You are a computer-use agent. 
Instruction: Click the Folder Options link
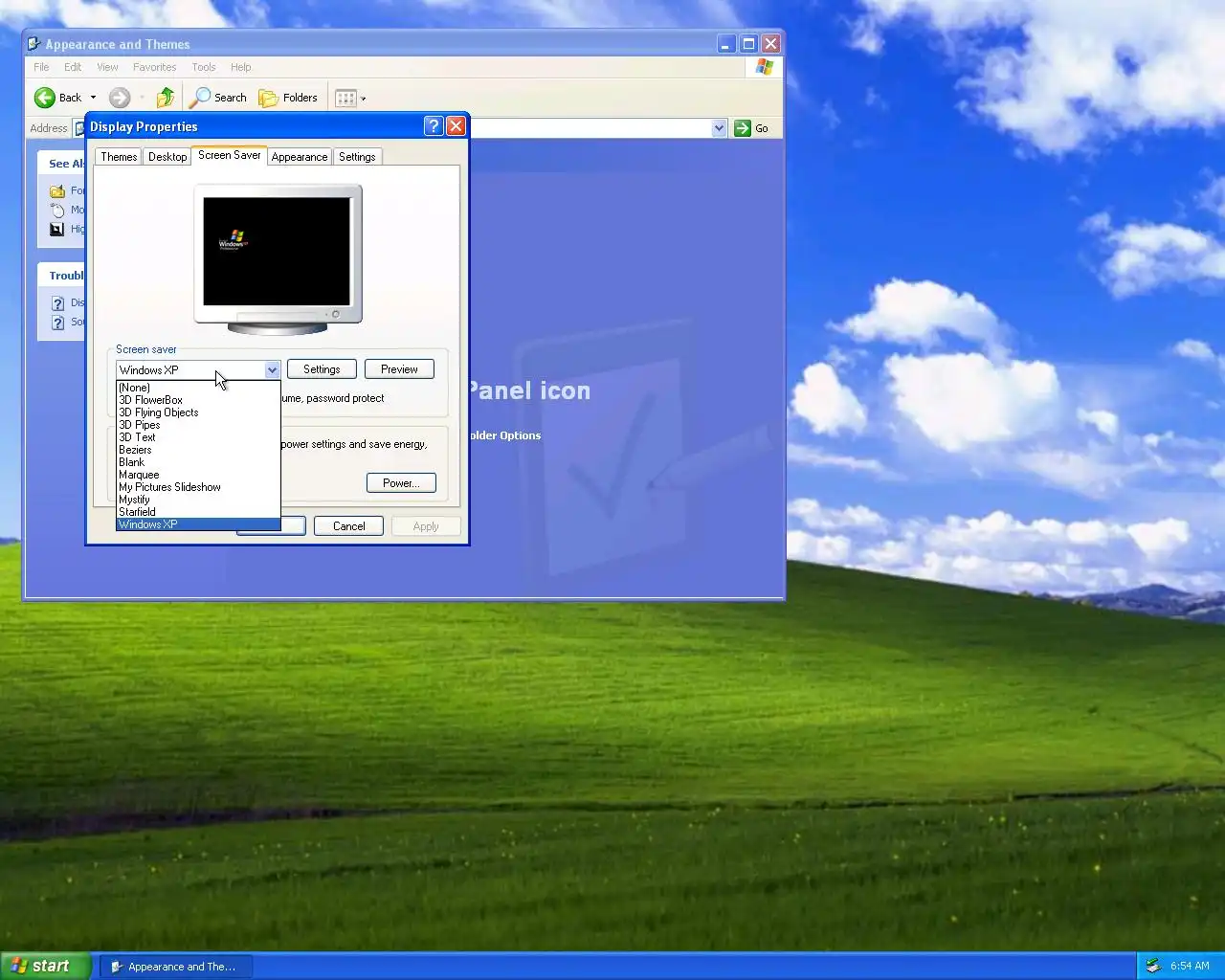pyautogui.click(x=505, y=435)
